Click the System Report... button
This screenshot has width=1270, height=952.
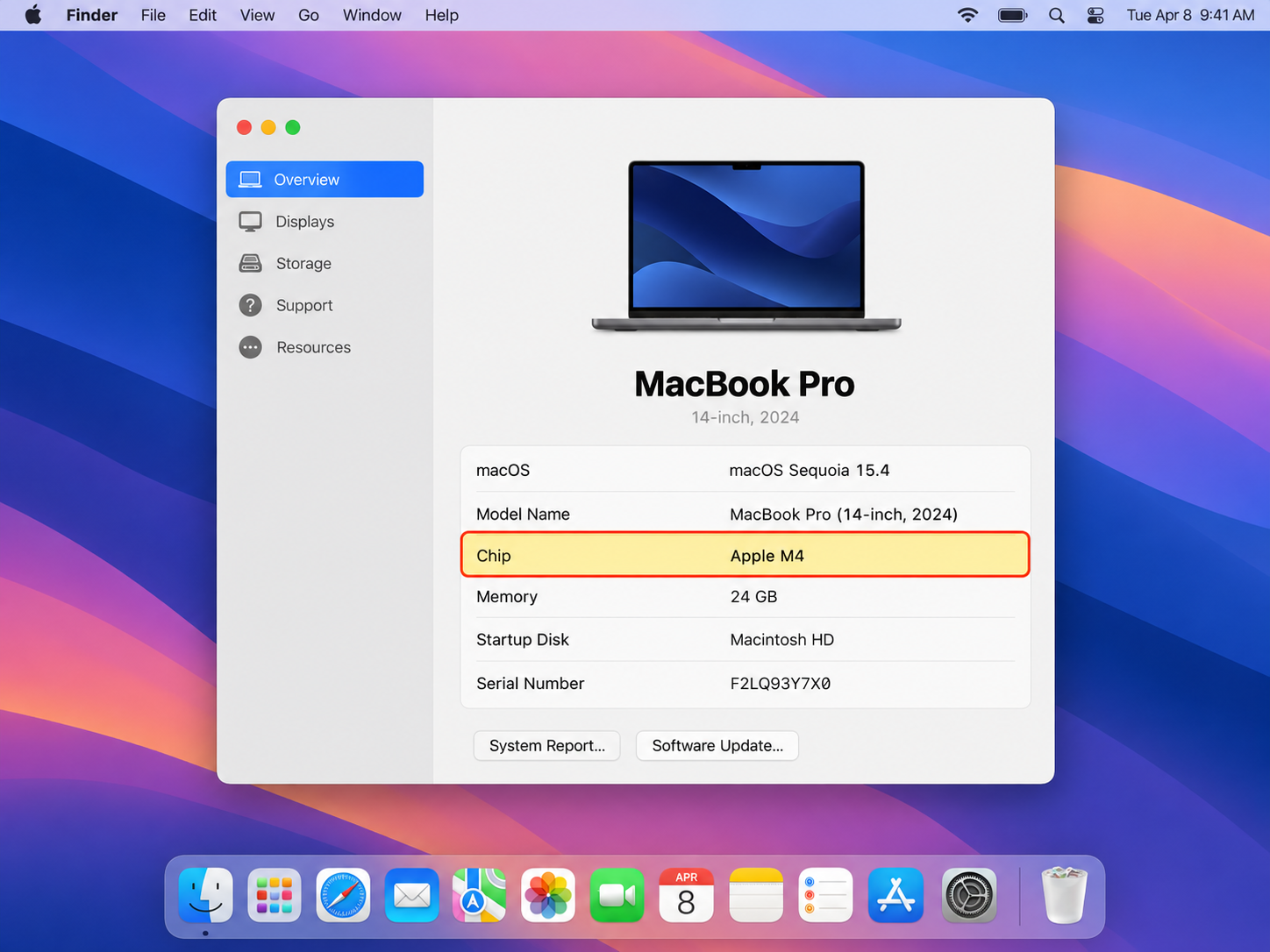(547, 745)
